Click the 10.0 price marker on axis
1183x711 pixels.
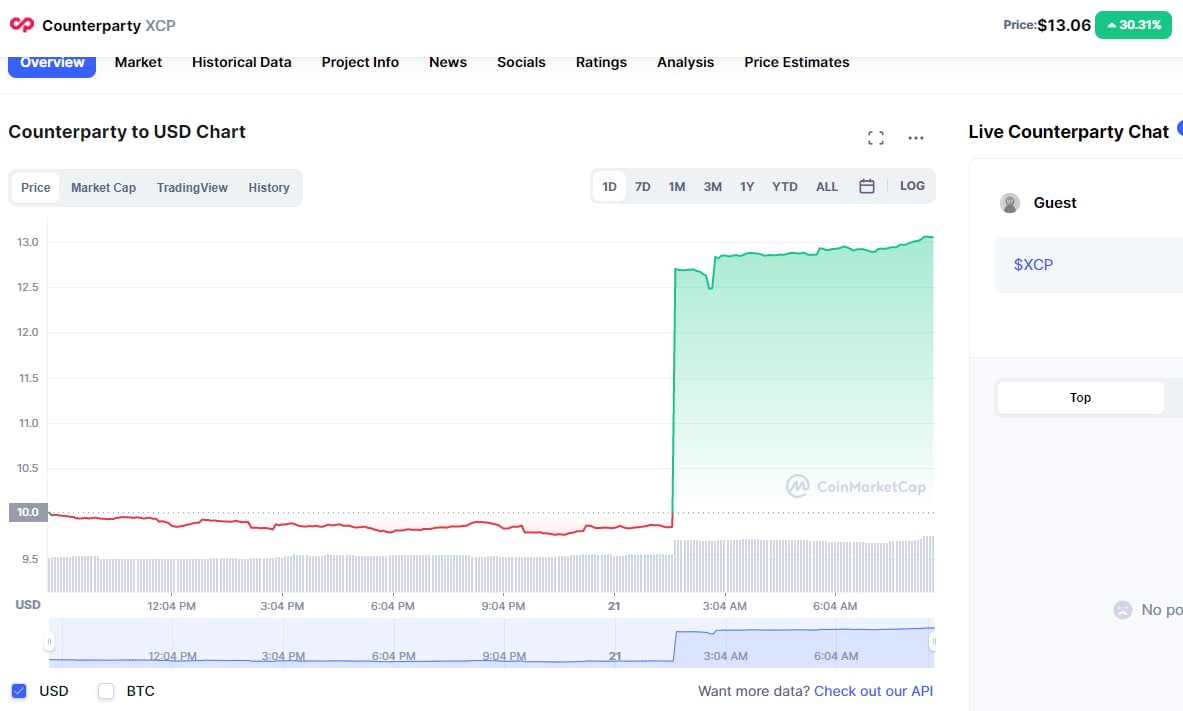[x=28, y=512]
